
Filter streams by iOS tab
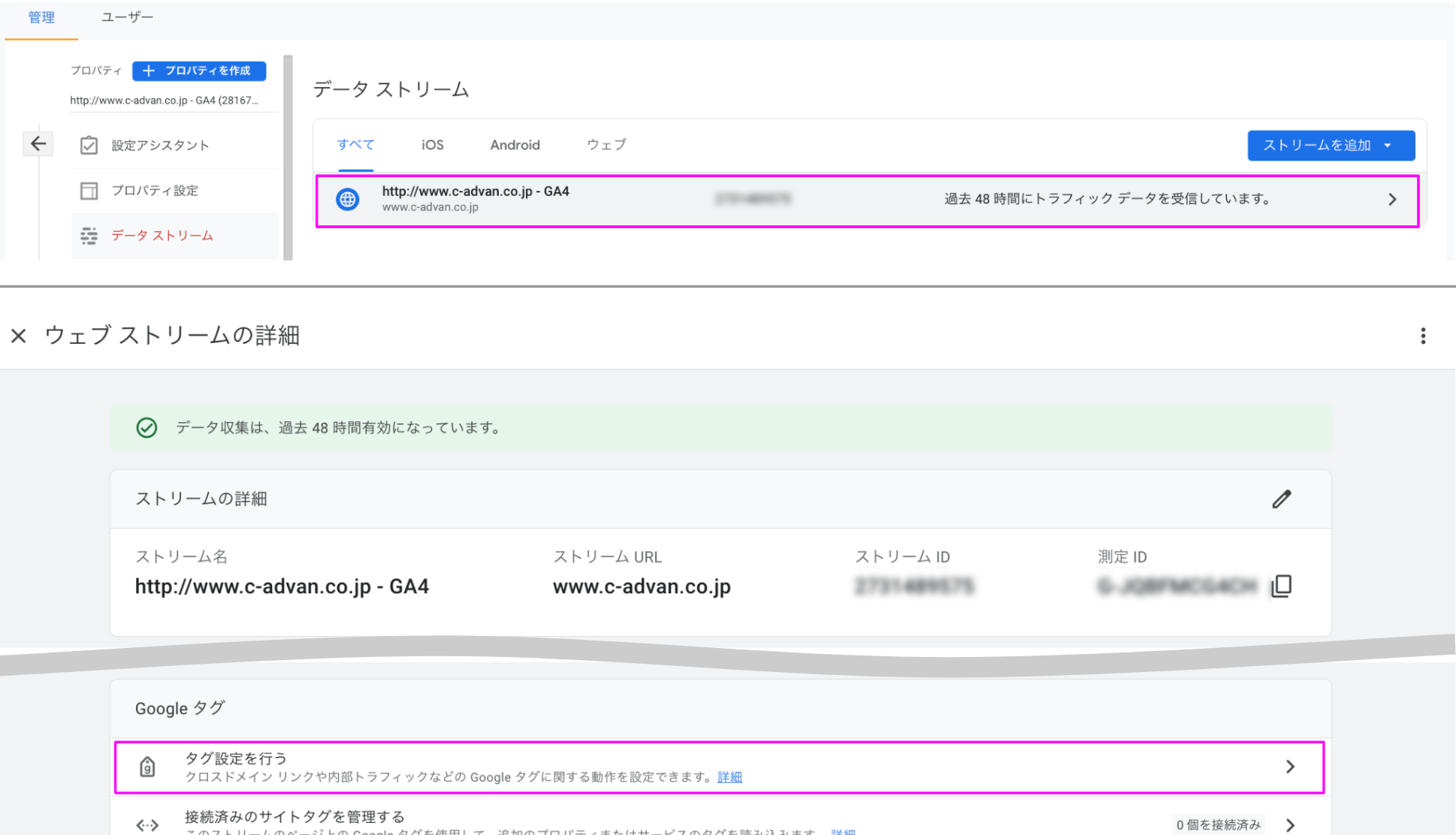[433, 145]
